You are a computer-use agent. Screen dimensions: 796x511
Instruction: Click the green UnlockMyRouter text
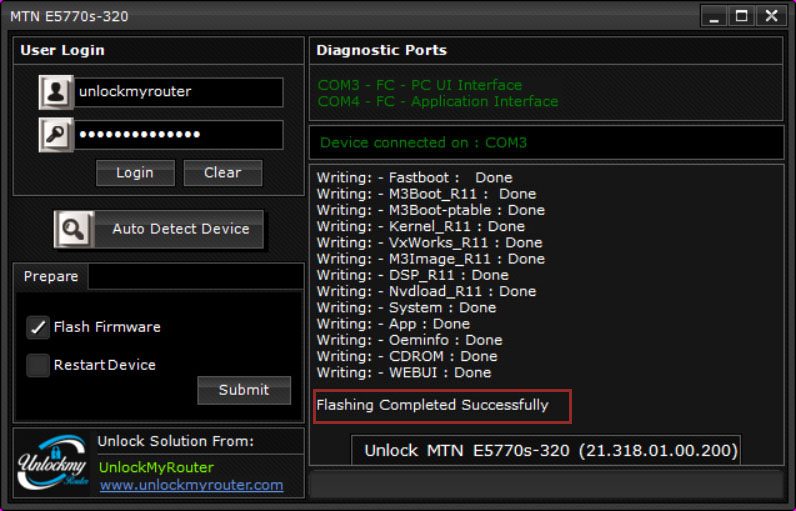pyautogui.click(x=156, y=468)
